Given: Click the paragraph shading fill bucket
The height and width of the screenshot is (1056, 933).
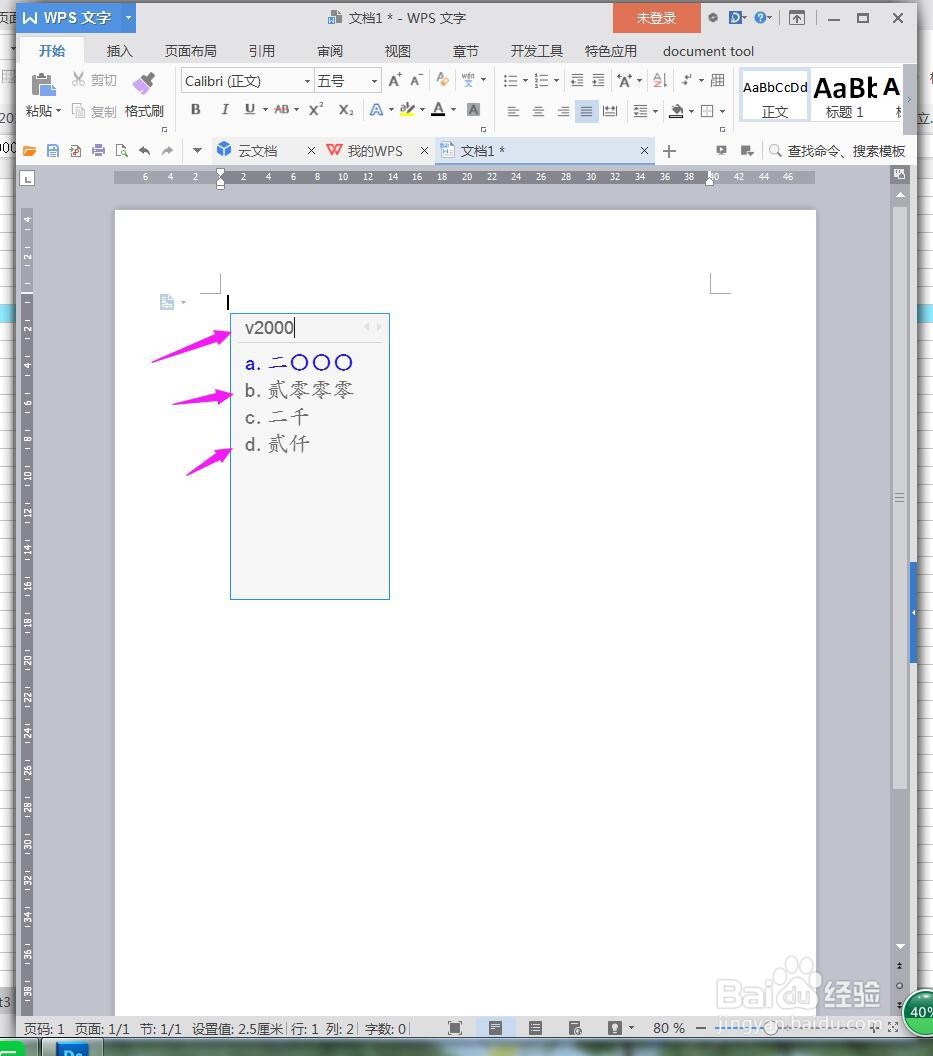Looking at the screenshot, I should point(676,111).
